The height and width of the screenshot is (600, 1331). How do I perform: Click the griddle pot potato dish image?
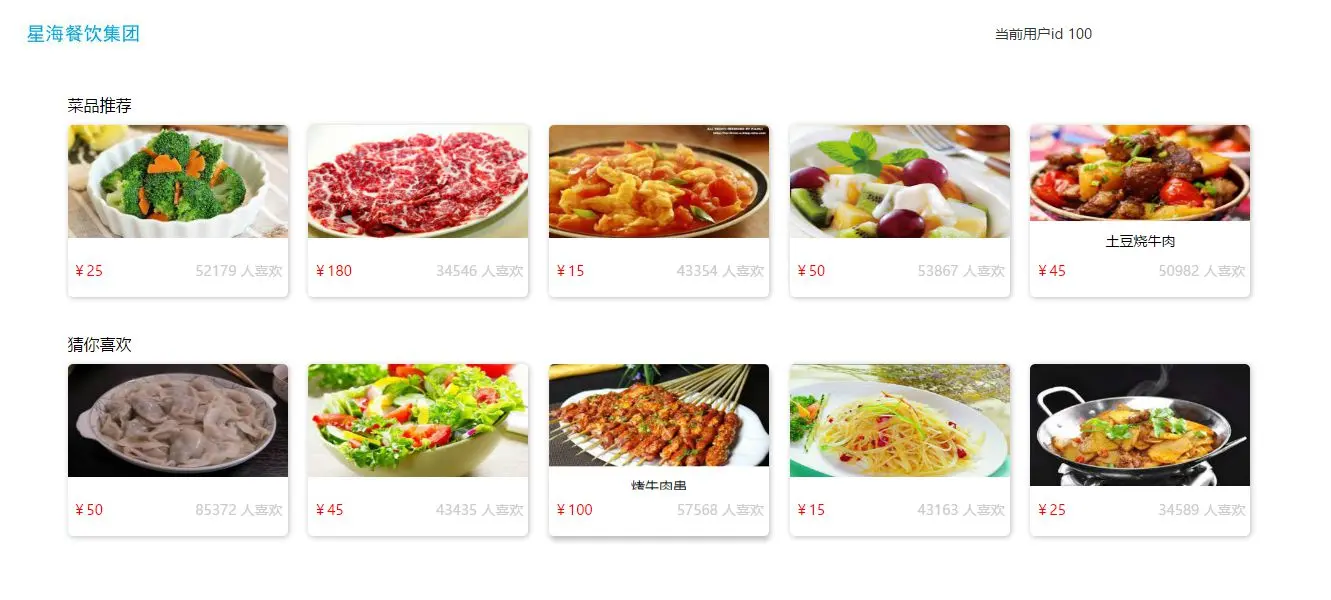[1140, 425]
